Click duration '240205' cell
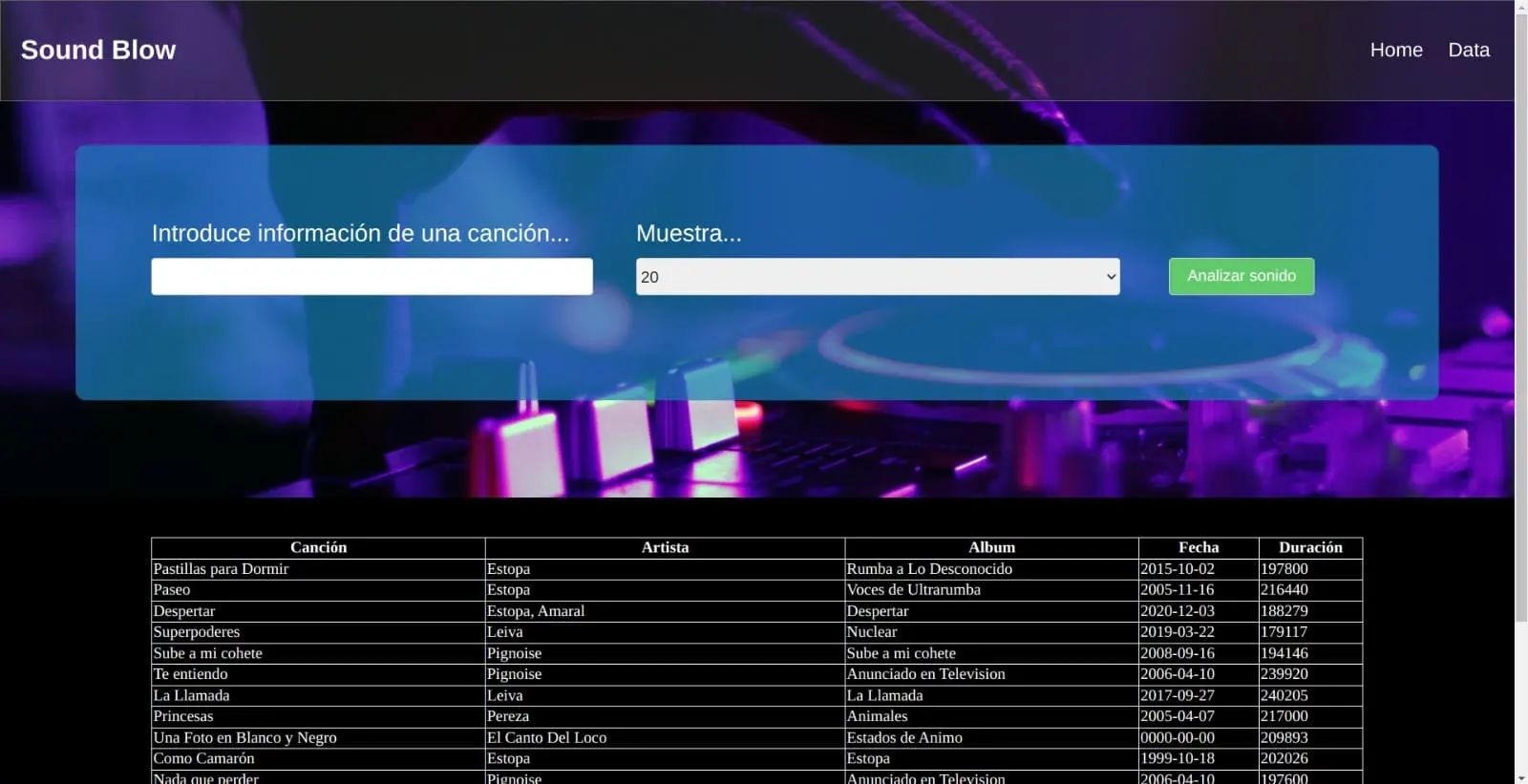The image size is (1528, 784). pyautogui.click(x=1310, y=695)
